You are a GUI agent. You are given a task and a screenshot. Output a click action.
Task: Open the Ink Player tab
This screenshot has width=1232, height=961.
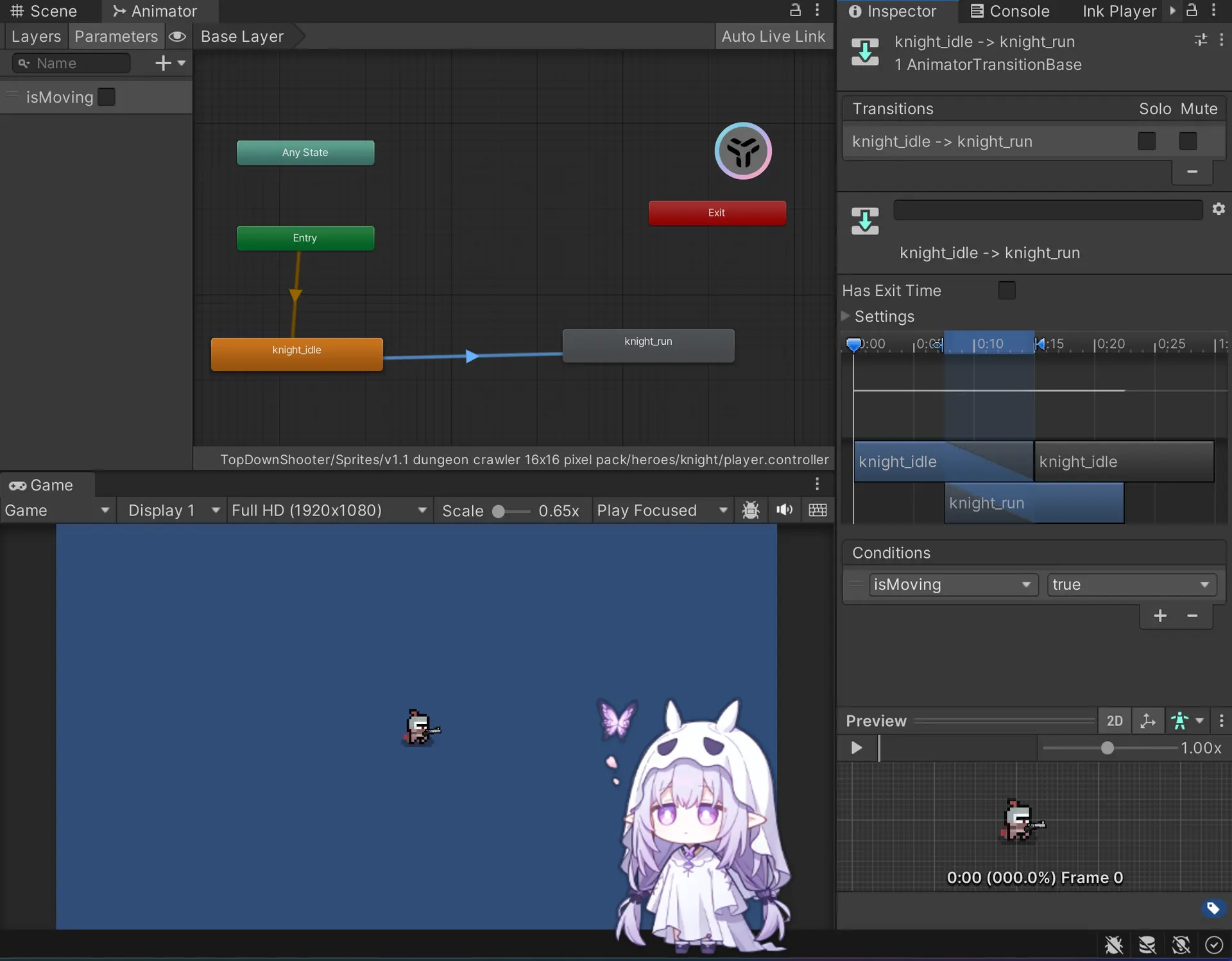click(x=1119, y=11)
